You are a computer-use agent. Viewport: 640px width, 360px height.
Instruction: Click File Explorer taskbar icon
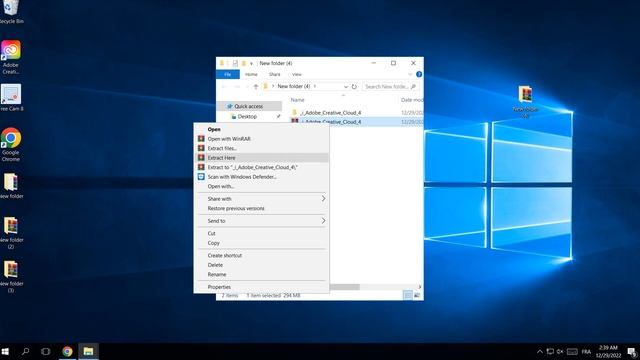pos(88,351)
